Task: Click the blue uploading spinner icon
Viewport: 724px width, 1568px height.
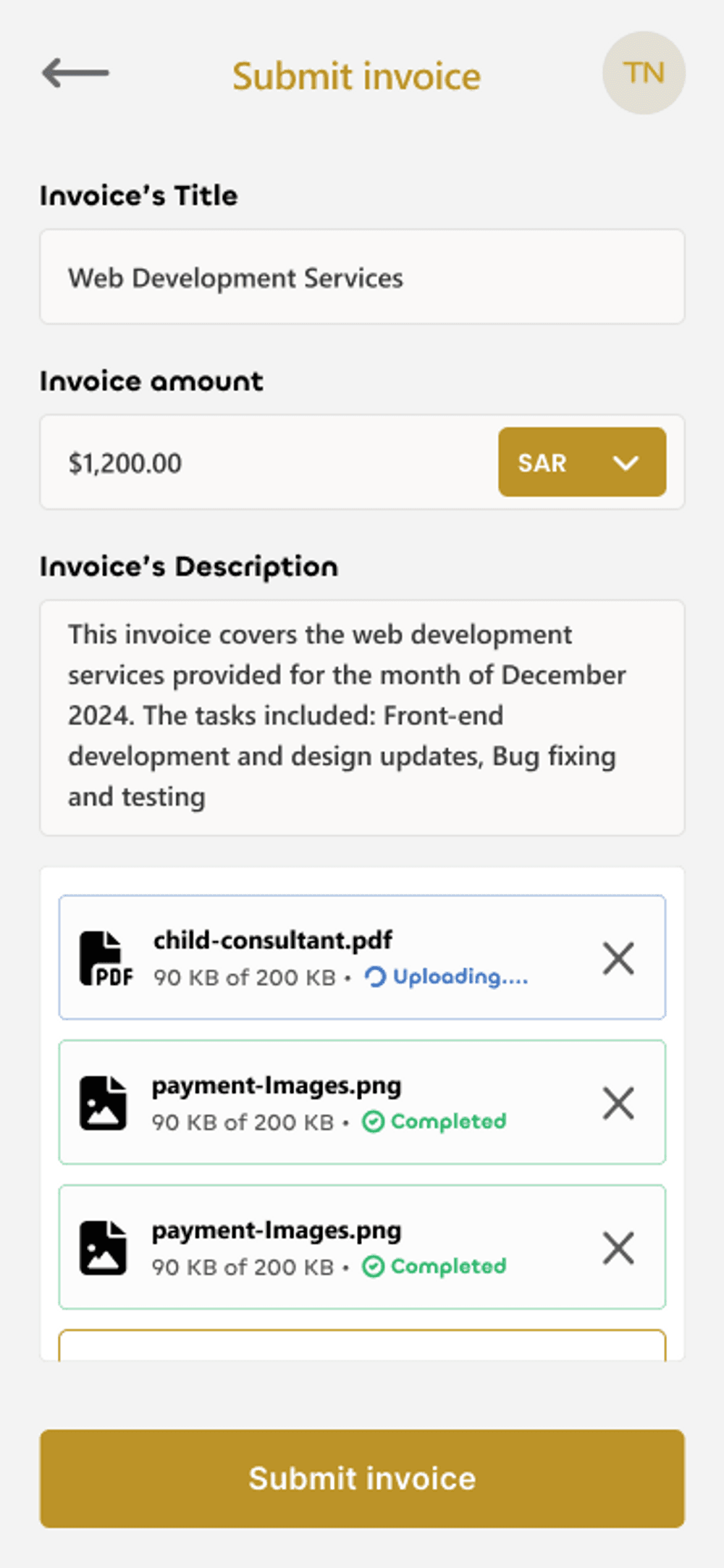Action: click(x=375, y=977)
